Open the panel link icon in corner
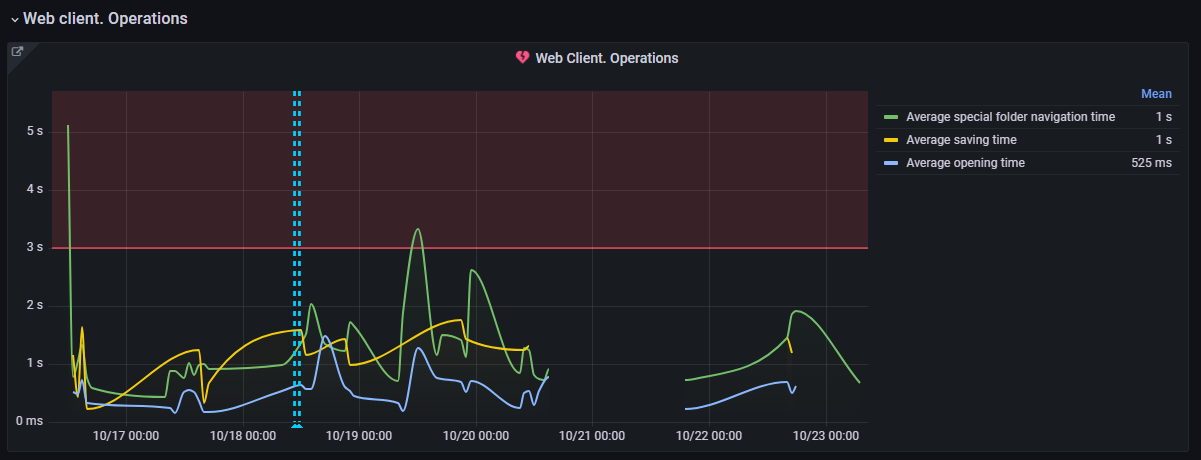This screenshot has width=1201, height=460. click(x=17, y=51)
